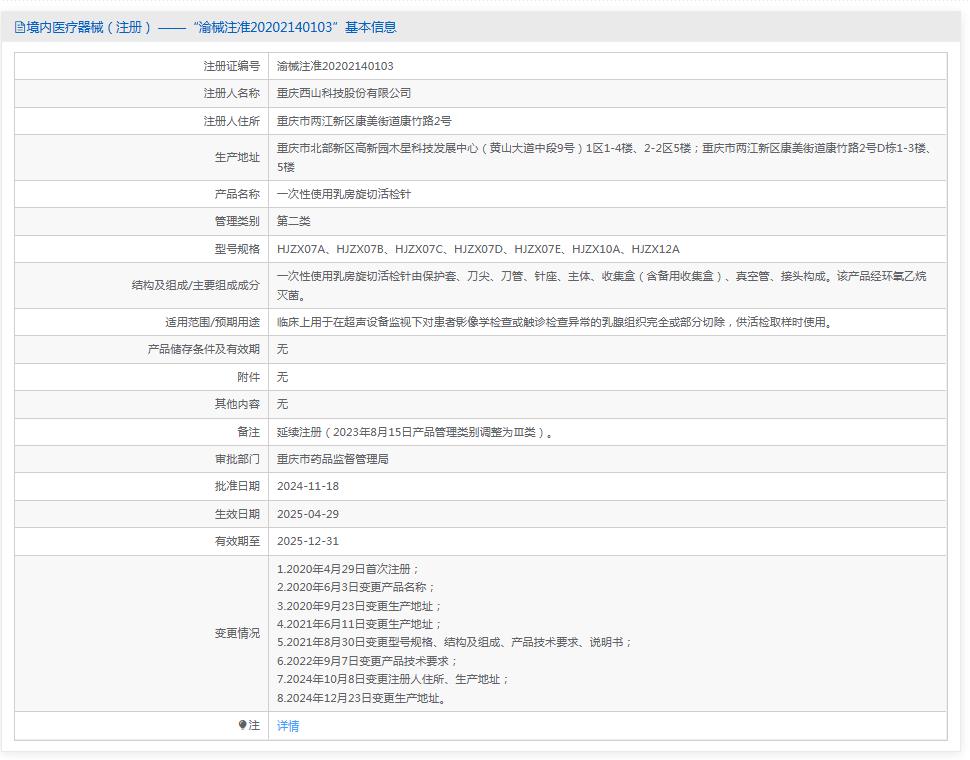
Task: Click the model specification HJZX07A list
Action: tap(478, 249)
